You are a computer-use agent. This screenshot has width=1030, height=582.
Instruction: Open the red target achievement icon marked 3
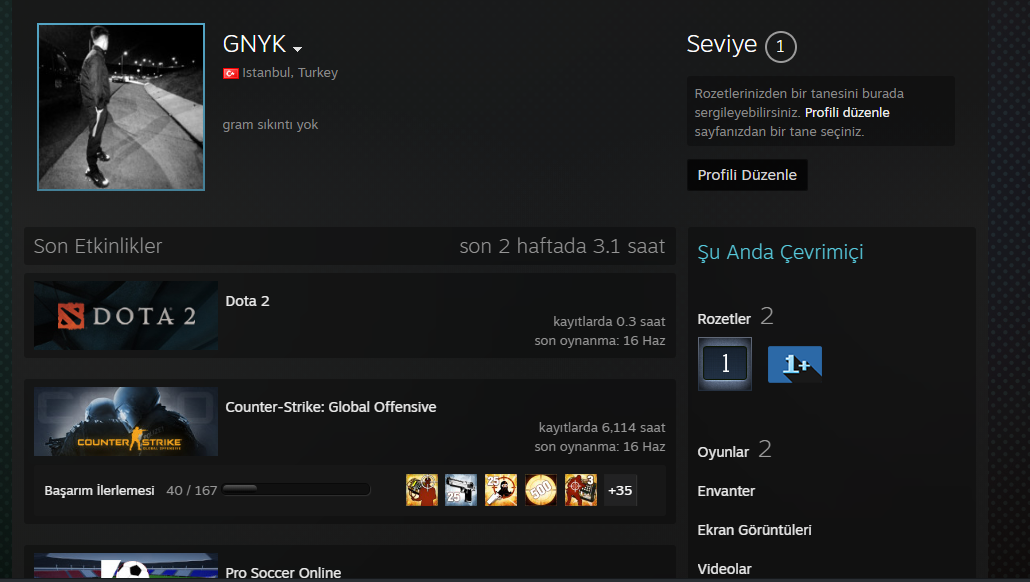[x=581, y=490]
